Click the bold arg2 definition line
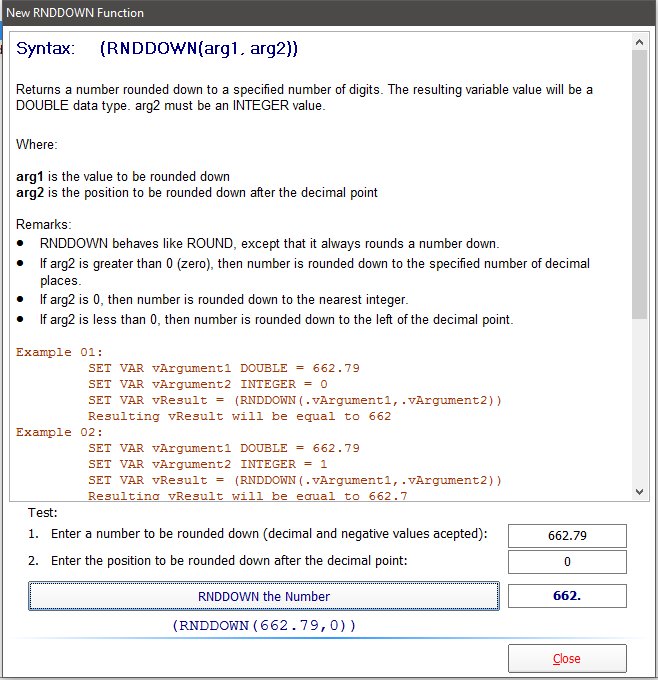This screenshot has width=658, height=680. [x=196, y=192]
